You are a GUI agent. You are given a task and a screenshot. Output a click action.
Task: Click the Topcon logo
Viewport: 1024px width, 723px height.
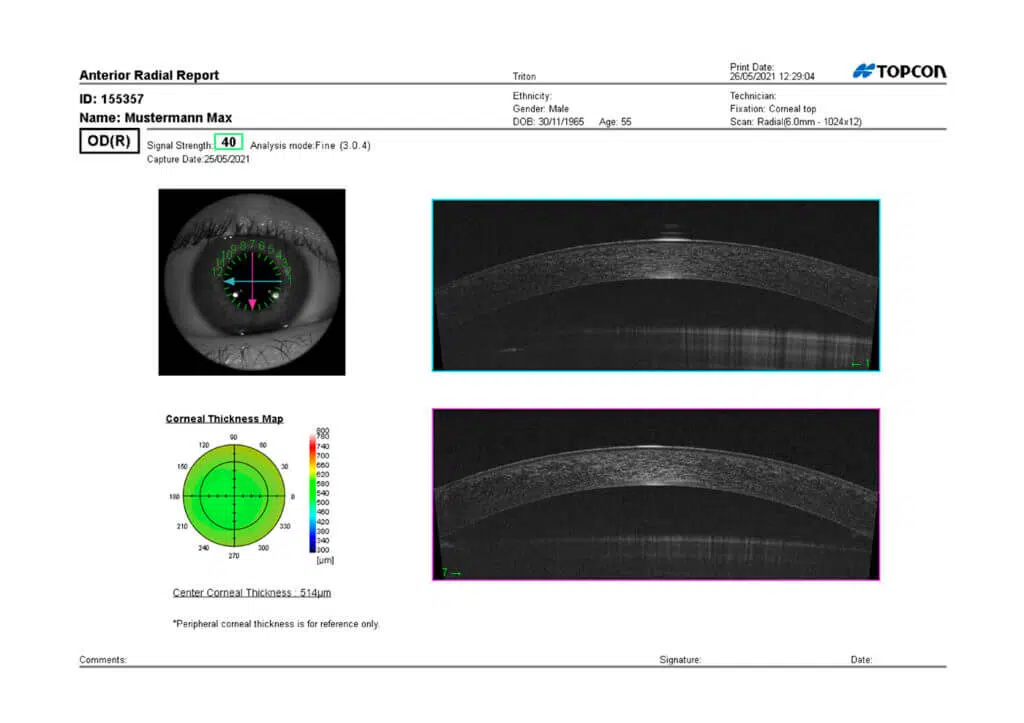tap(899, 71)
